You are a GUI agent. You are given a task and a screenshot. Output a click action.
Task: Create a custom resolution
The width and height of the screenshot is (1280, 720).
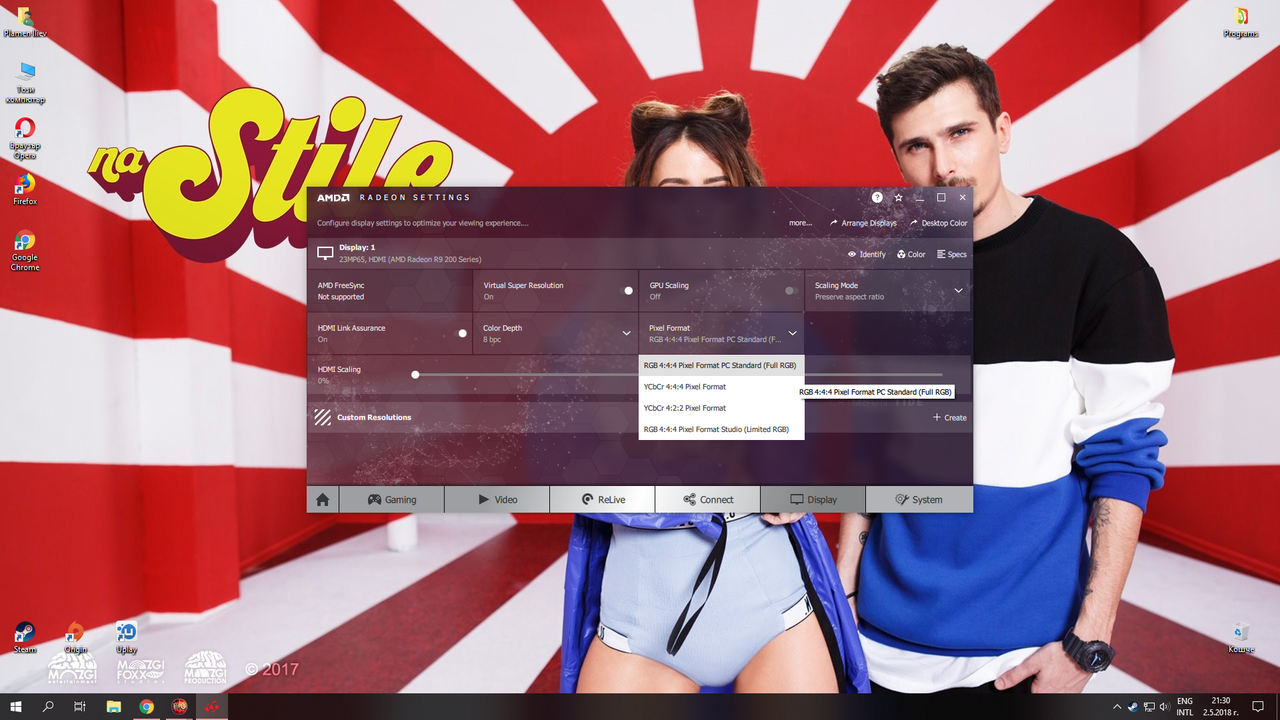click(950, 417)
